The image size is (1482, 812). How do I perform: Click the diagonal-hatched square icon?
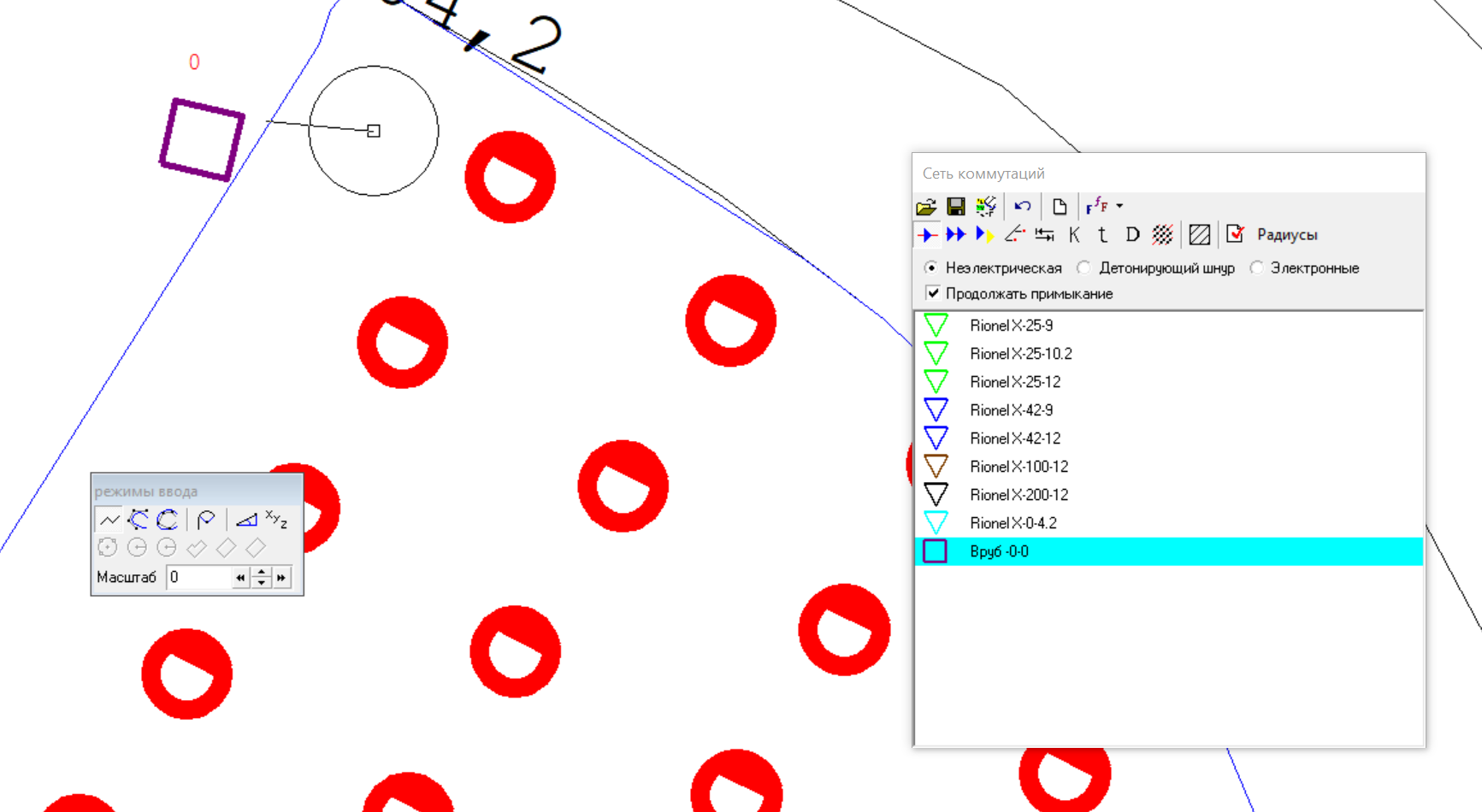[1200, 234]
